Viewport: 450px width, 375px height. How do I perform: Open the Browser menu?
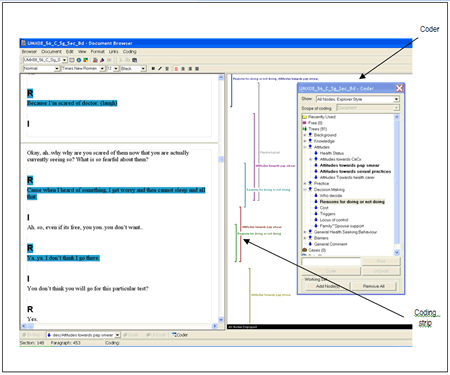[x=29, y=52]
